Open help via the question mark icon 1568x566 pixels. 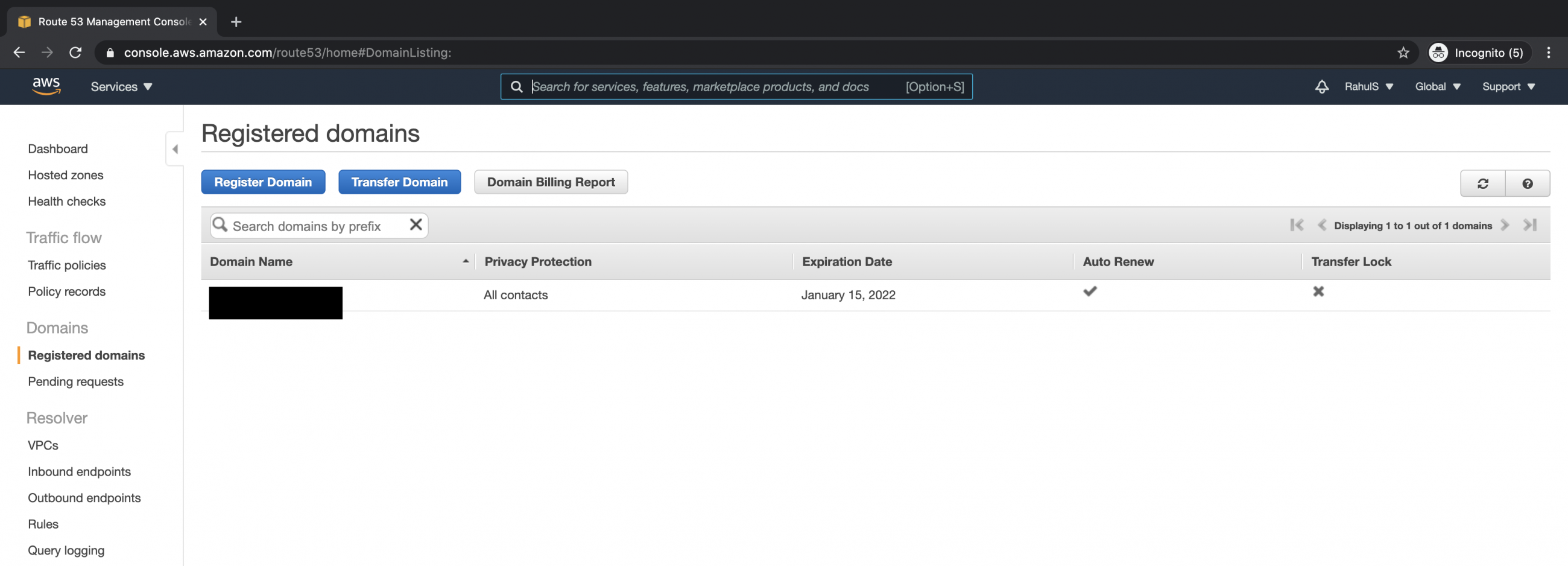click(x=1528, y=183)
